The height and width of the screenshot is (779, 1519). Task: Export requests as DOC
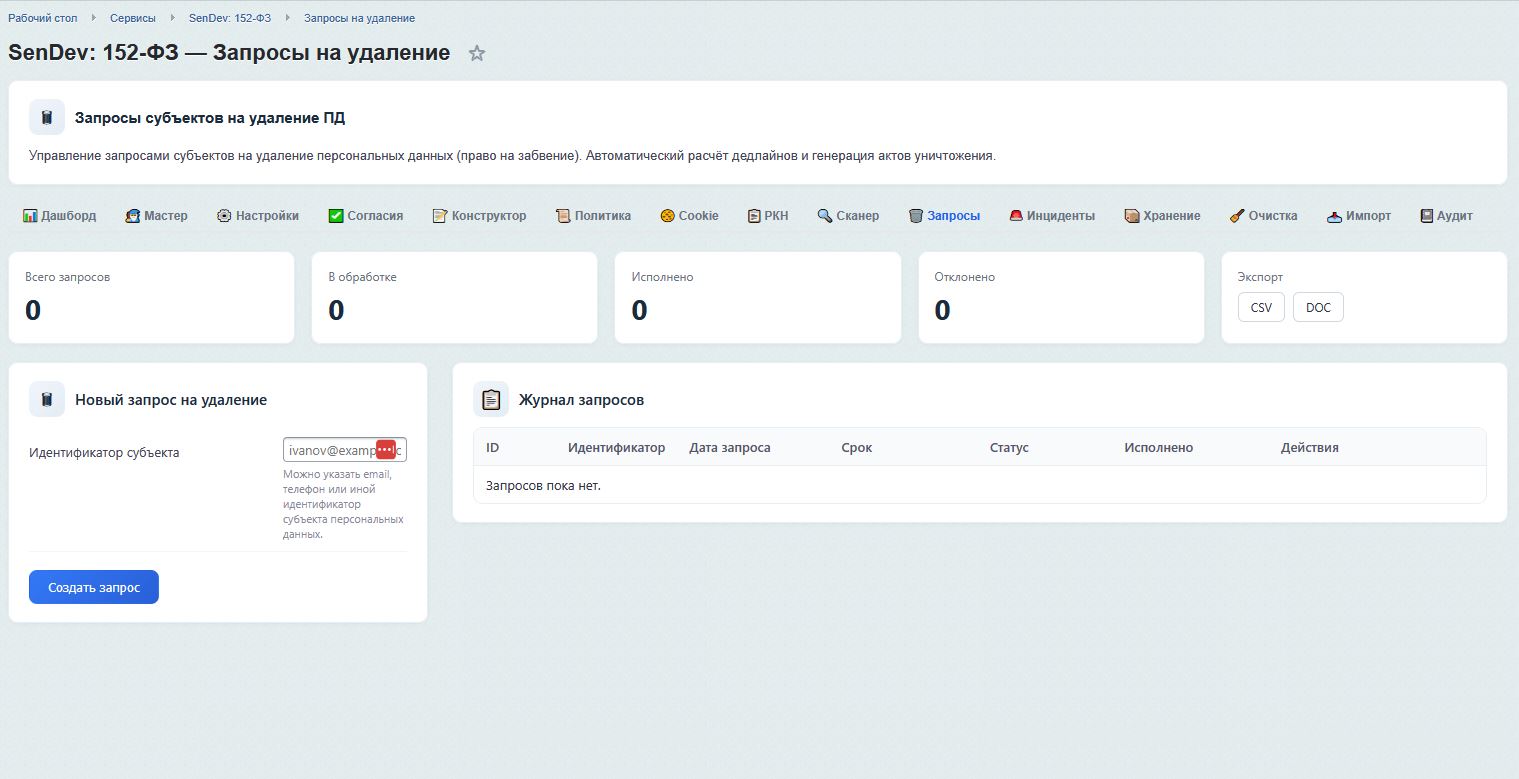1318,308
